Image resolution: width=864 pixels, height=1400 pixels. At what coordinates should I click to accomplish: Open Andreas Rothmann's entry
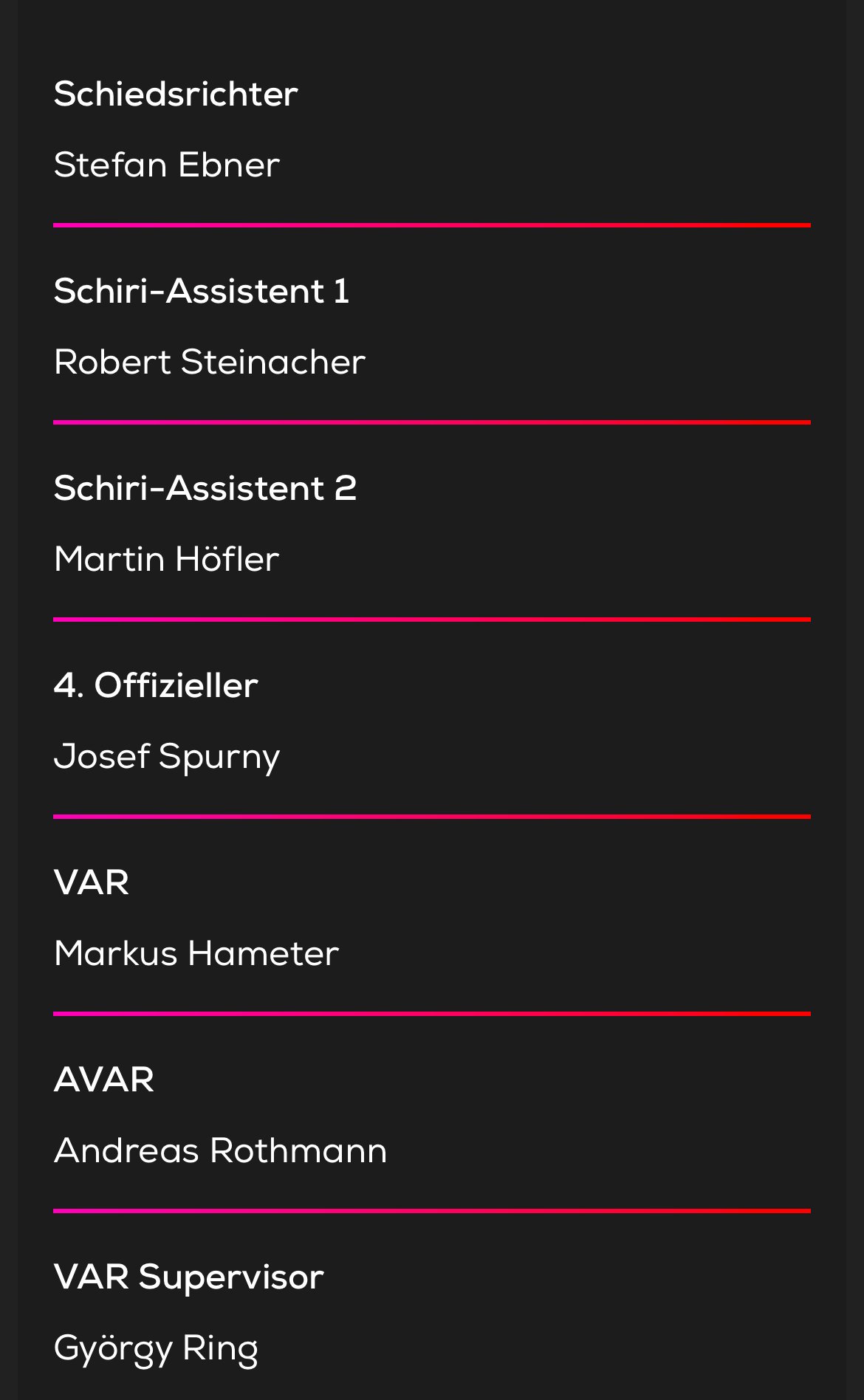pos(221,1150)
